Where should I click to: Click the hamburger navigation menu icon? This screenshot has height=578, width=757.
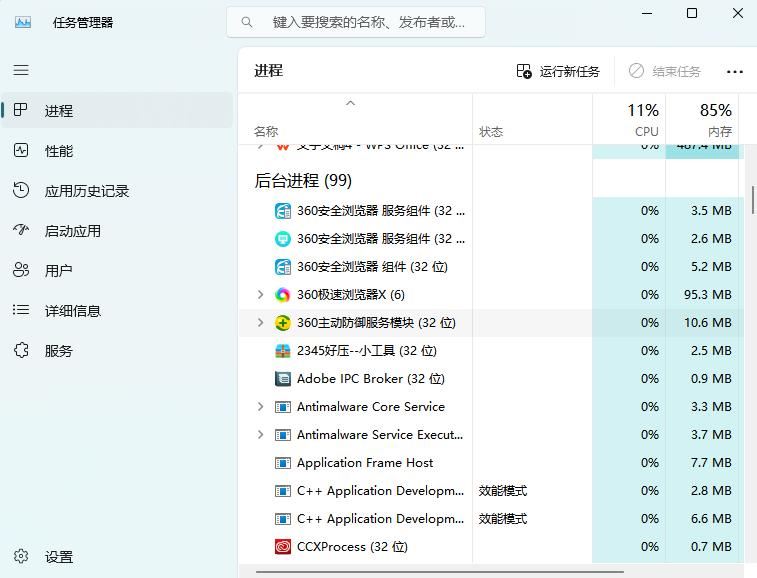[21, 70]
